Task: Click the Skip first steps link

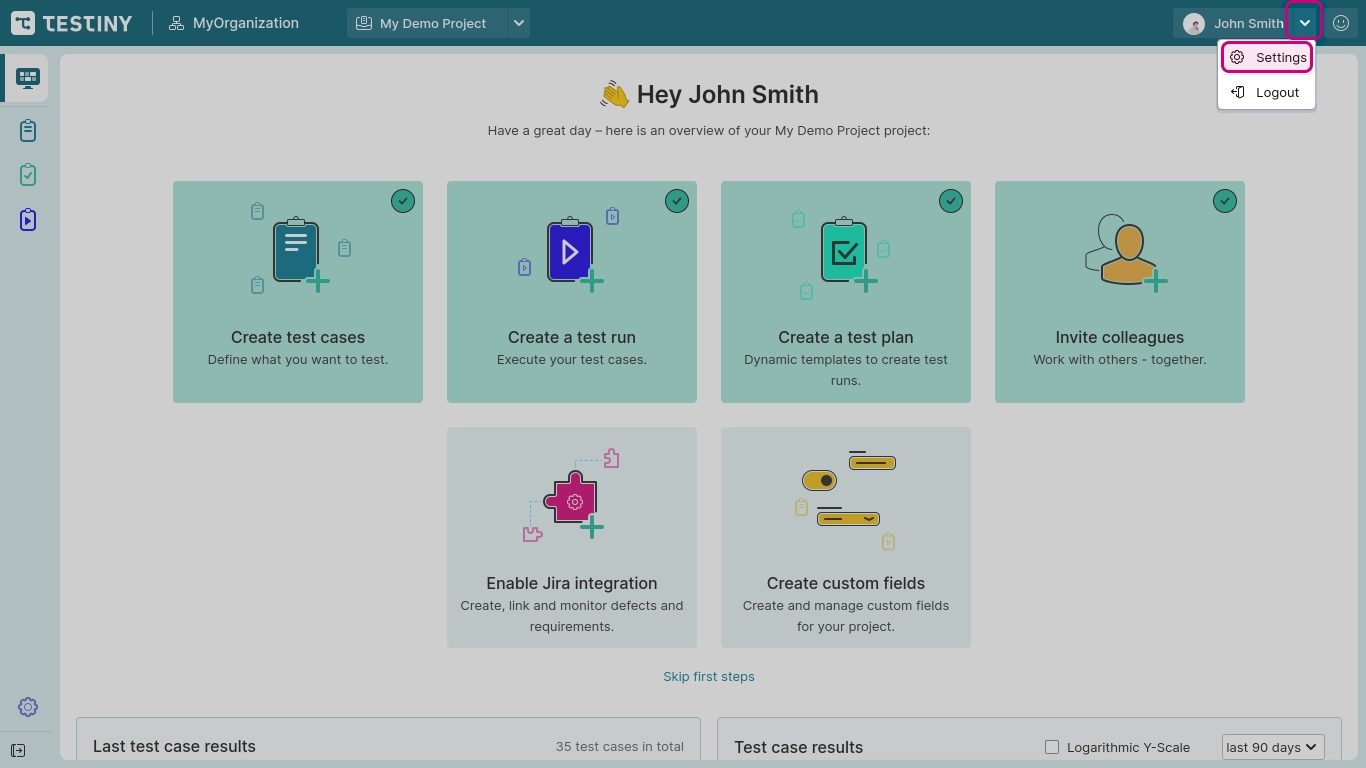Action: [708, 677]
